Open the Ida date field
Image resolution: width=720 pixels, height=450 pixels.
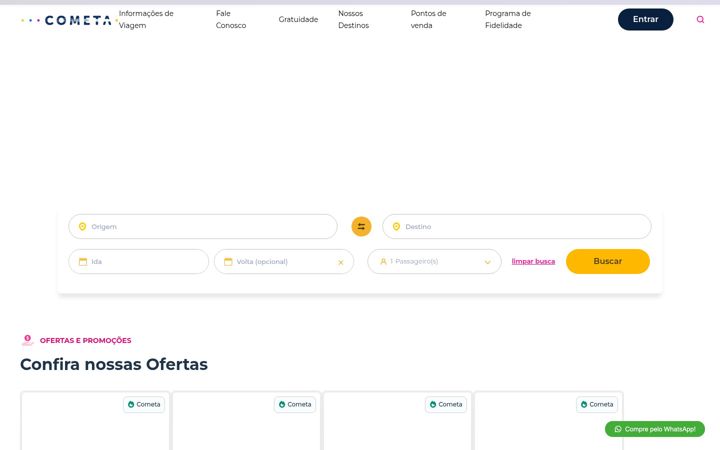coord(139,262)
